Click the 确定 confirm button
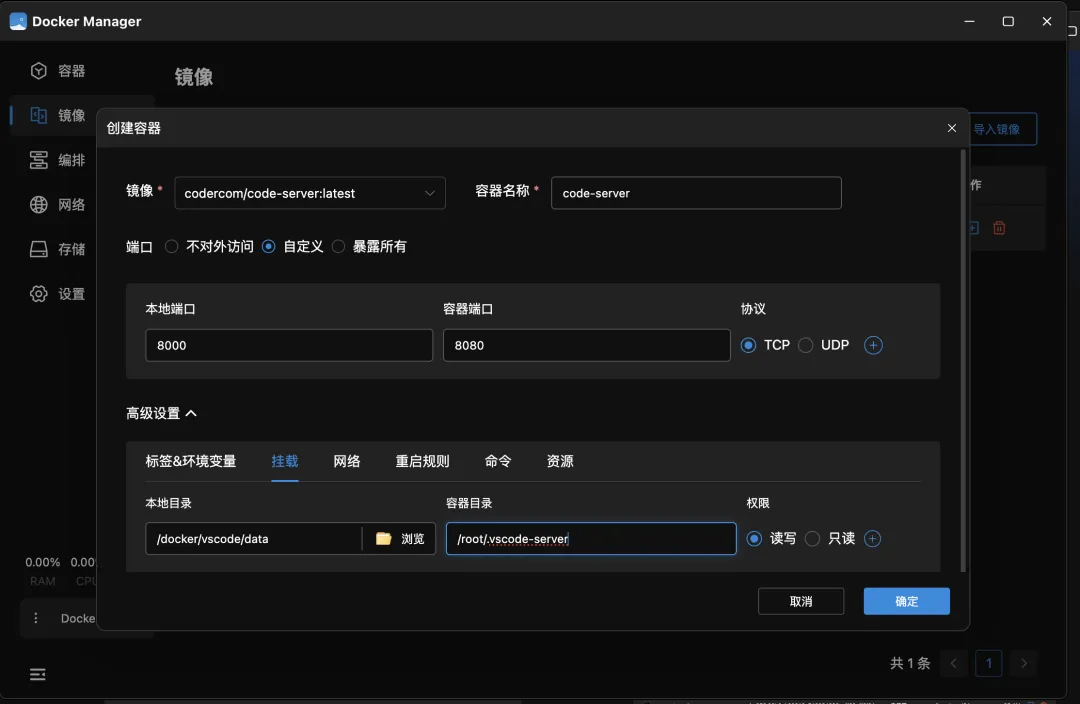This screenshot has height=704, width=1080. [906, 601]
